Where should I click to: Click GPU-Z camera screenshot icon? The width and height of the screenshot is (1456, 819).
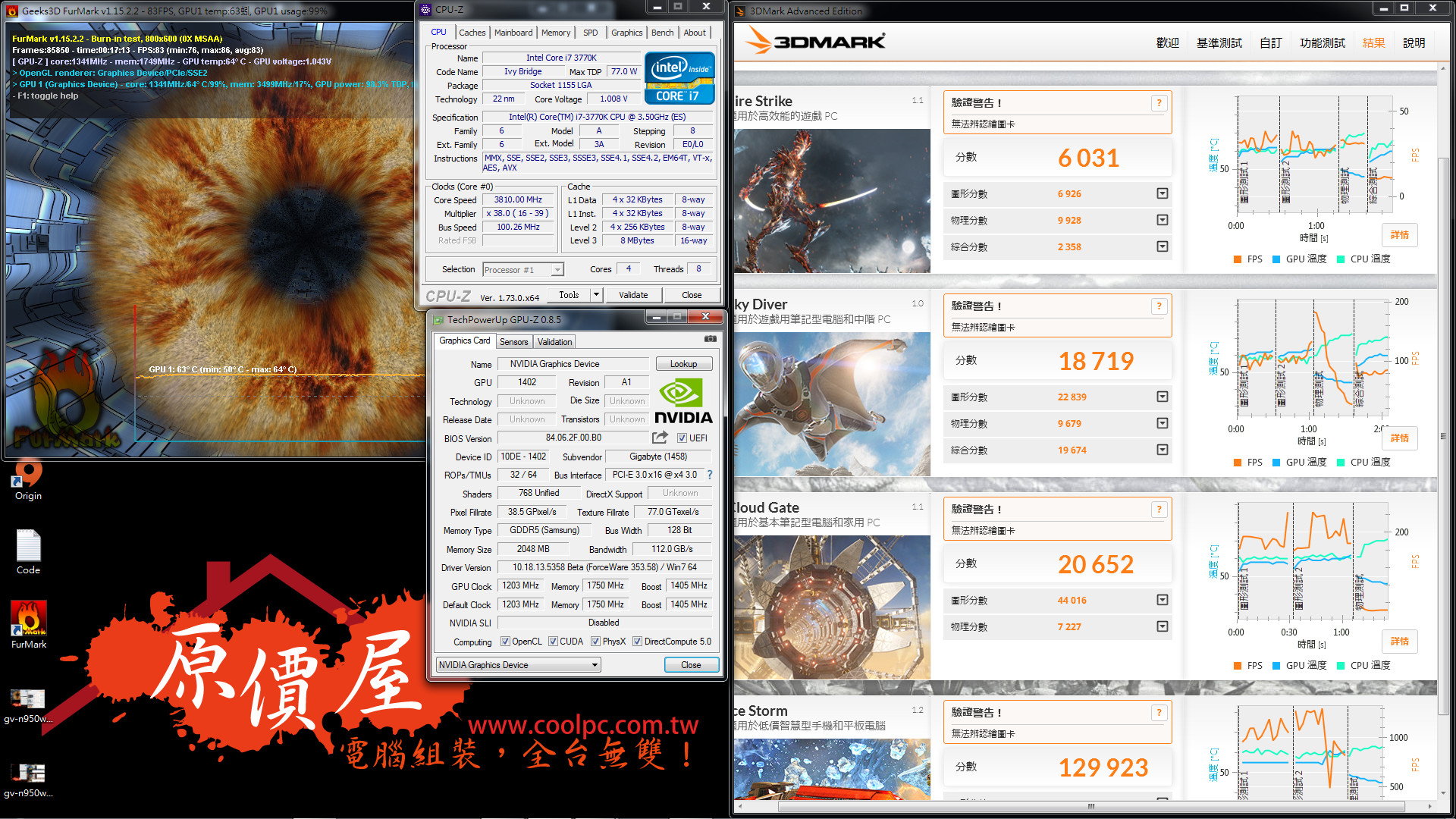pyautogui.click(x=710, y=339)
